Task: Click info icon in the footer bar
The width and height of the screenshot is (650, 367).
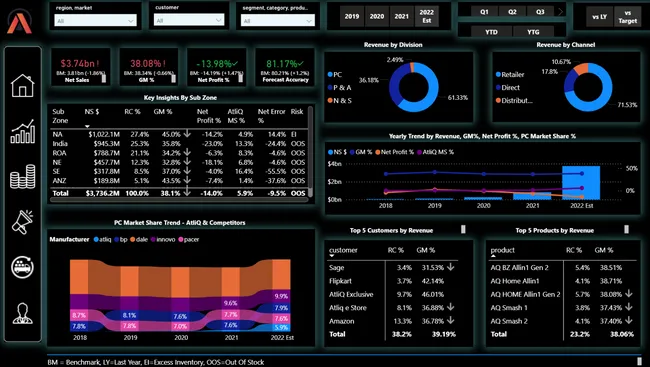Action: 639,361
